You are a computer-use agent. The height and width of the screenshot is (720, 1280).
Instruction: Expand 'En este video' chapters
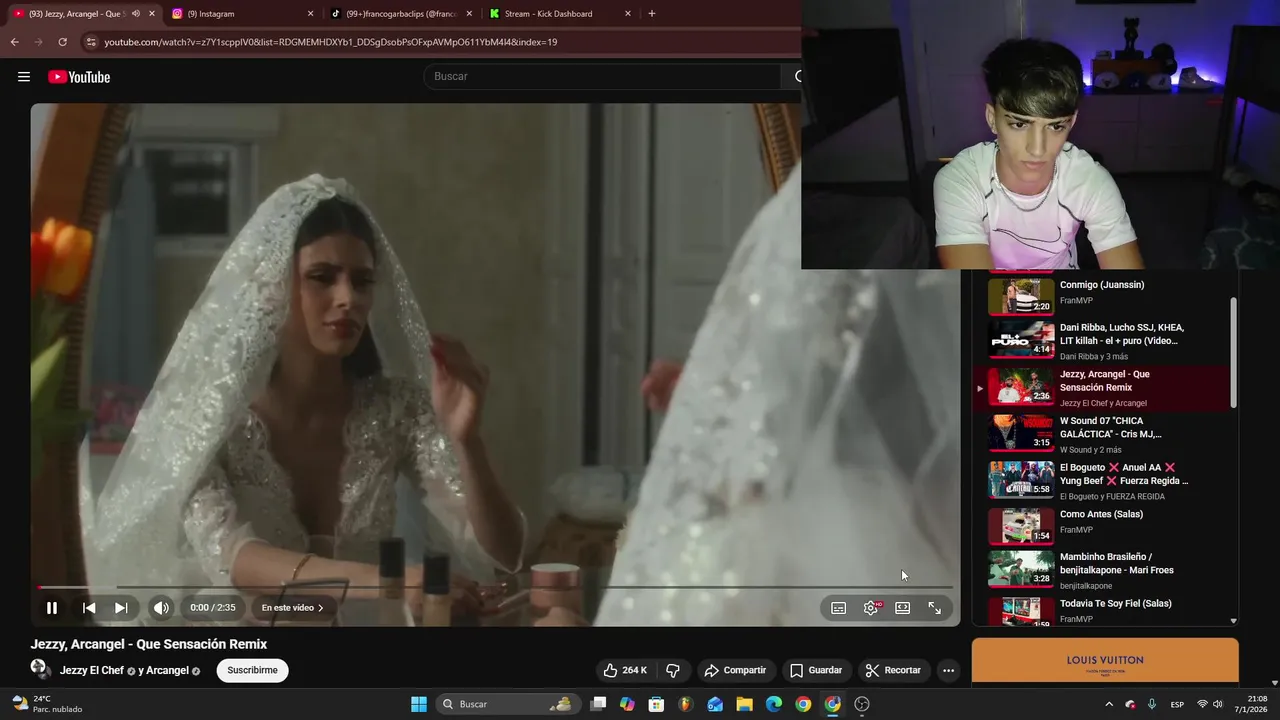[x=292, y=608]
